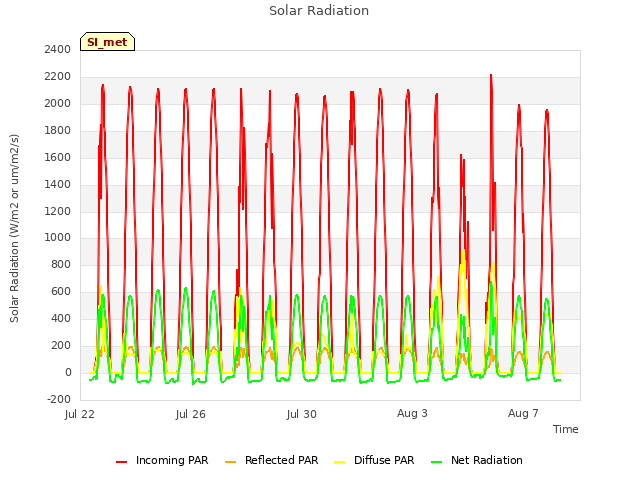The width and height of the screenshot is (640, 480).
Task: Click the highest yellow Diffuse PAR peak near 900
Action: 464,251
